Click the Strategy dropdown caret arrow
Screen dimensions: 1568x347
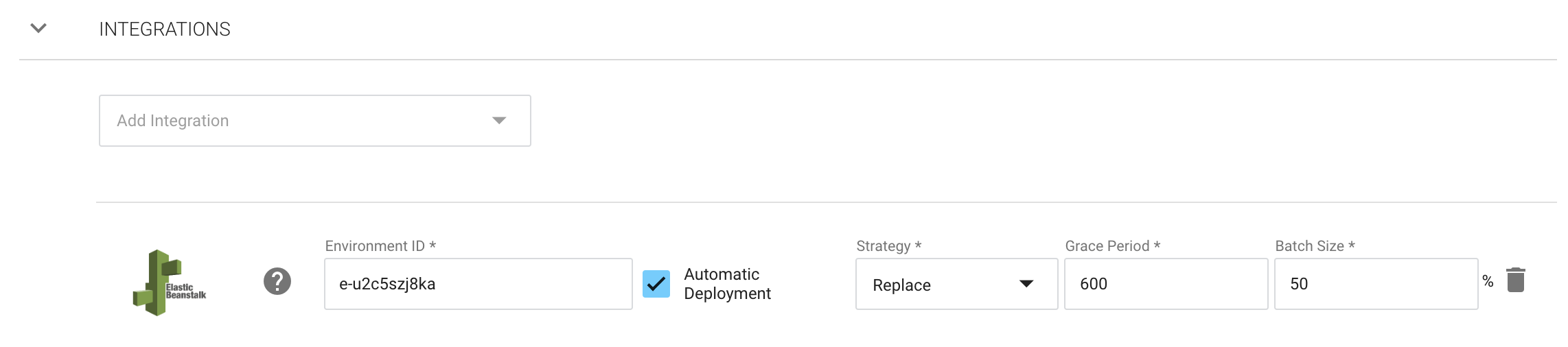(1026, 284)
